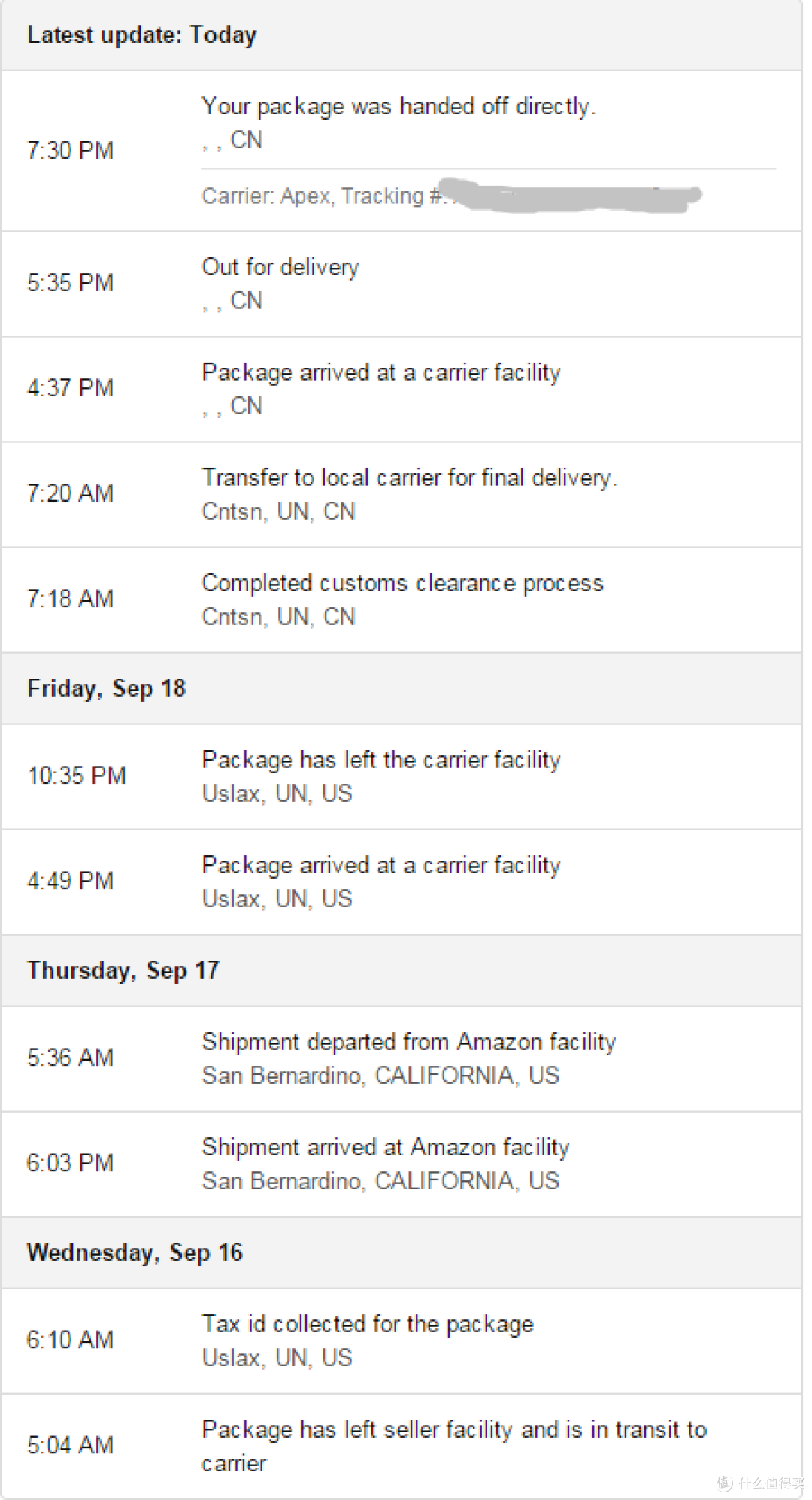The image size is (812, 1500).
Task: Select "Completed customs clearance process" entry
Action: click(x=401, y=600)
